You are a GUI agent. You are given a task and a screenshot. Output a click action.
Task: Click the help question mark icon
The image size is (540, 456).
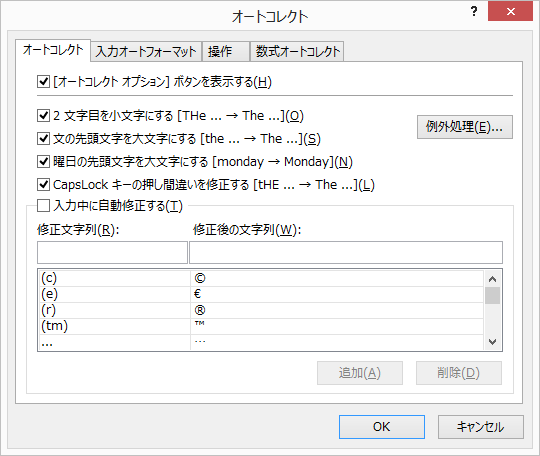click(x=474, y=11)
